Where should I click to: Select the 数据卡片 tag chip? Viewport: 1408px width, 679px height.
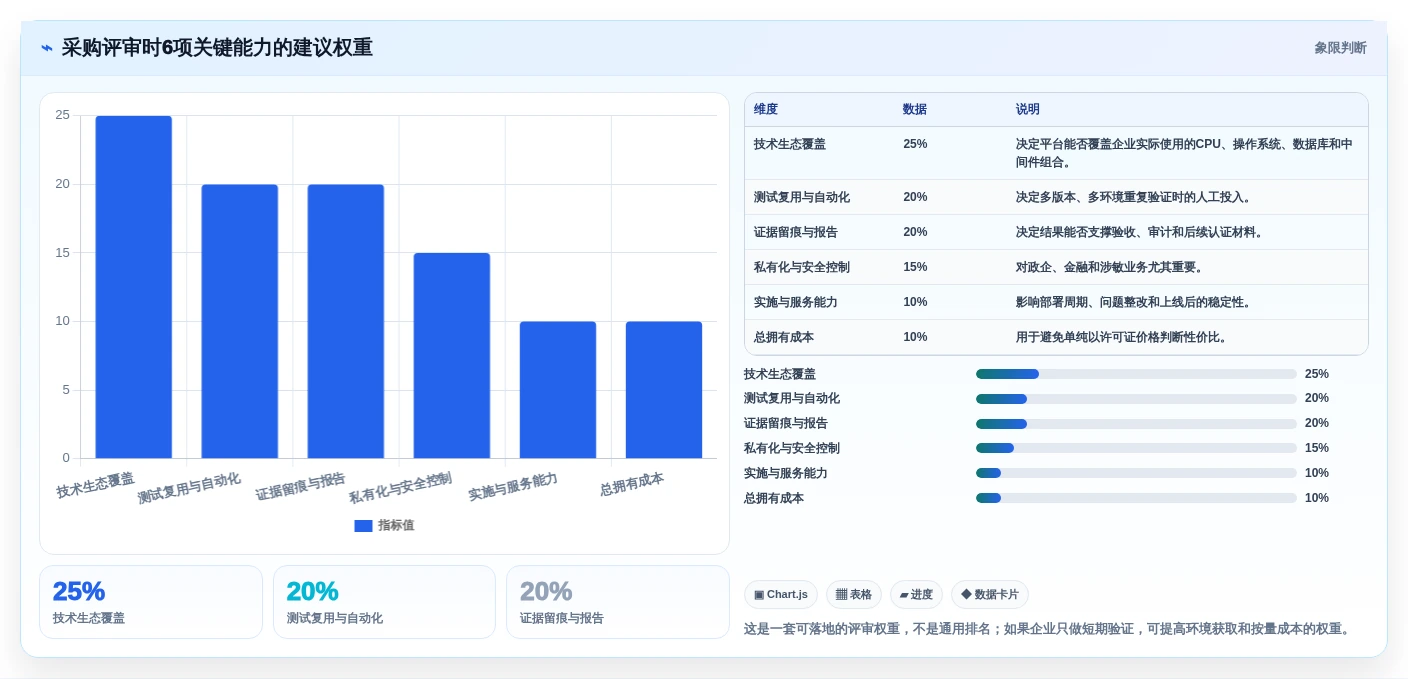coord(989,594)
